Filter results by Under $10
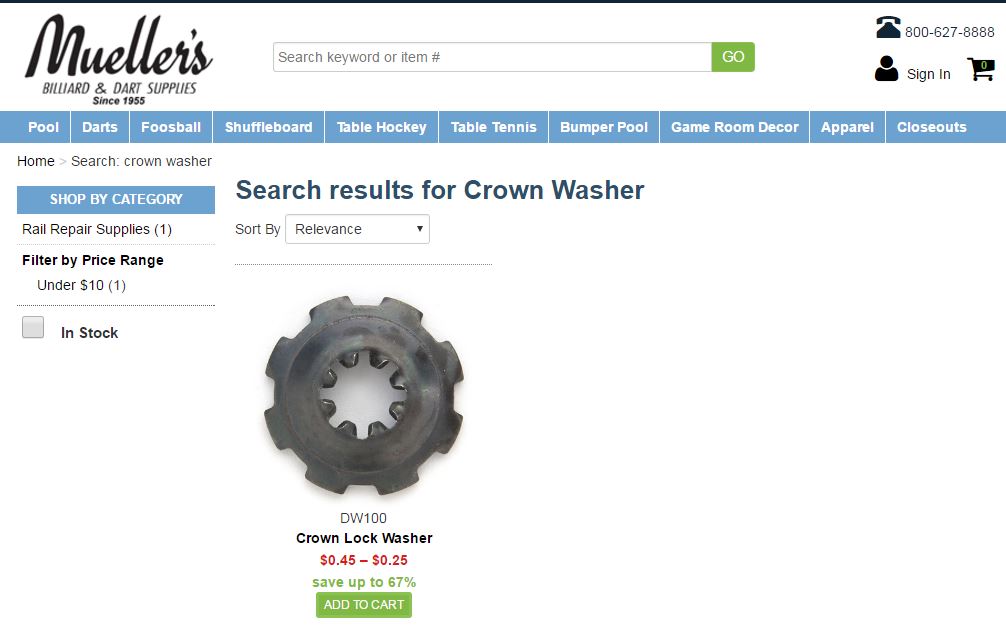The image size is (1006, 630). (x=81, y=285)
